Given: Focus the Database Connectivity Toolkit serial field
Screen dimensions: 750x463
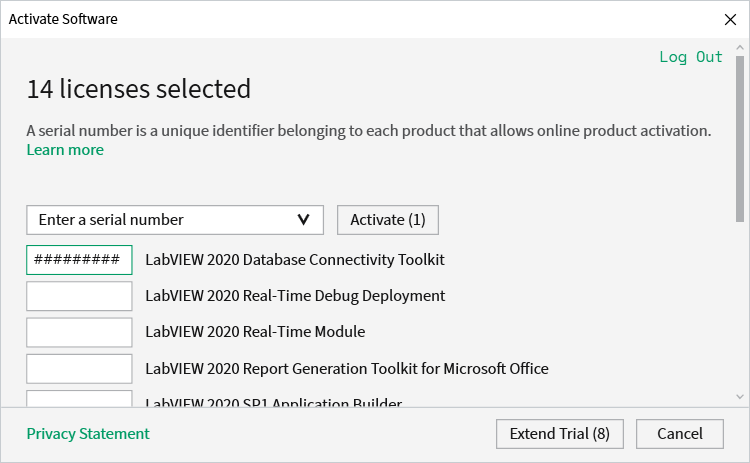Looking at the screenshot, I should coord(79,260).
